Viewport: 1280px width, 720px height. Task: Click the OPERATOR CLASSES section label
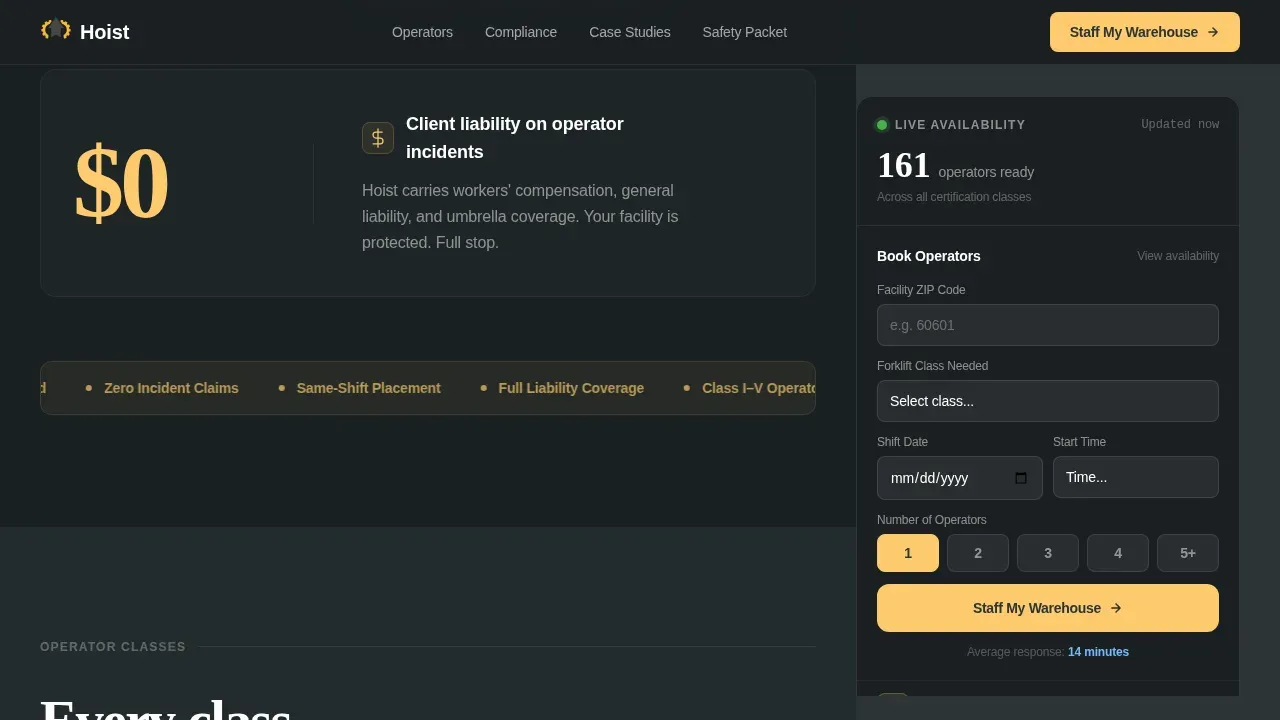113,647
